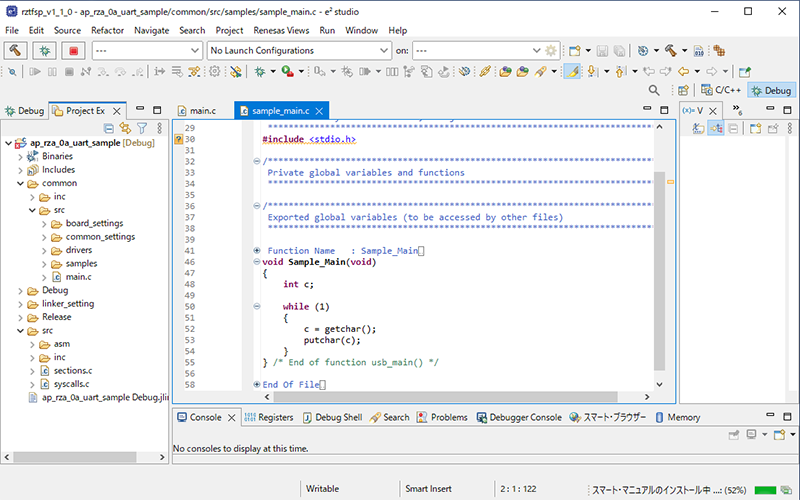Click the red Stop launch button

click(x=73, y=51)
